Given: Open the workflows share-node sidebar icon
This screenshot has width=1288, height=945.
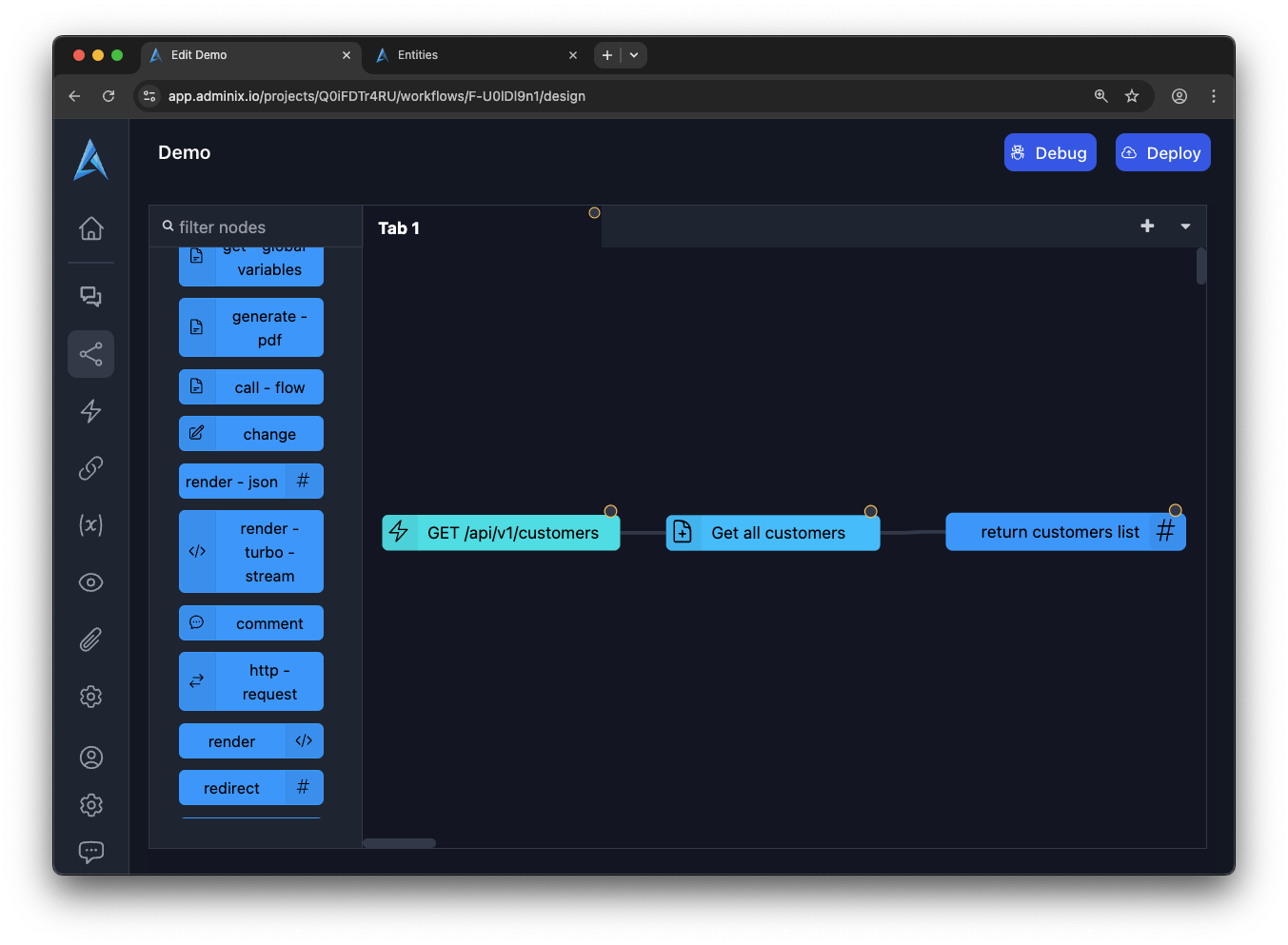Looking at the screenshot, I should tap(91, 354).
